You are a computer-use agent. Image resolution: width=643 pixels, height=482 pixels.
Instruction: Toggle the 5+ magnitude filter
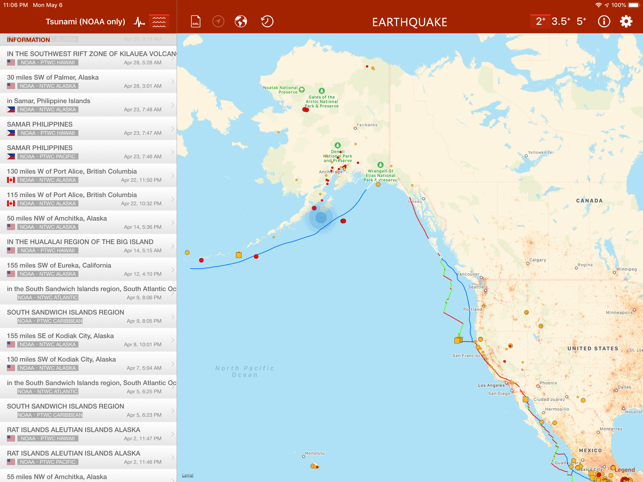(581, 22)
